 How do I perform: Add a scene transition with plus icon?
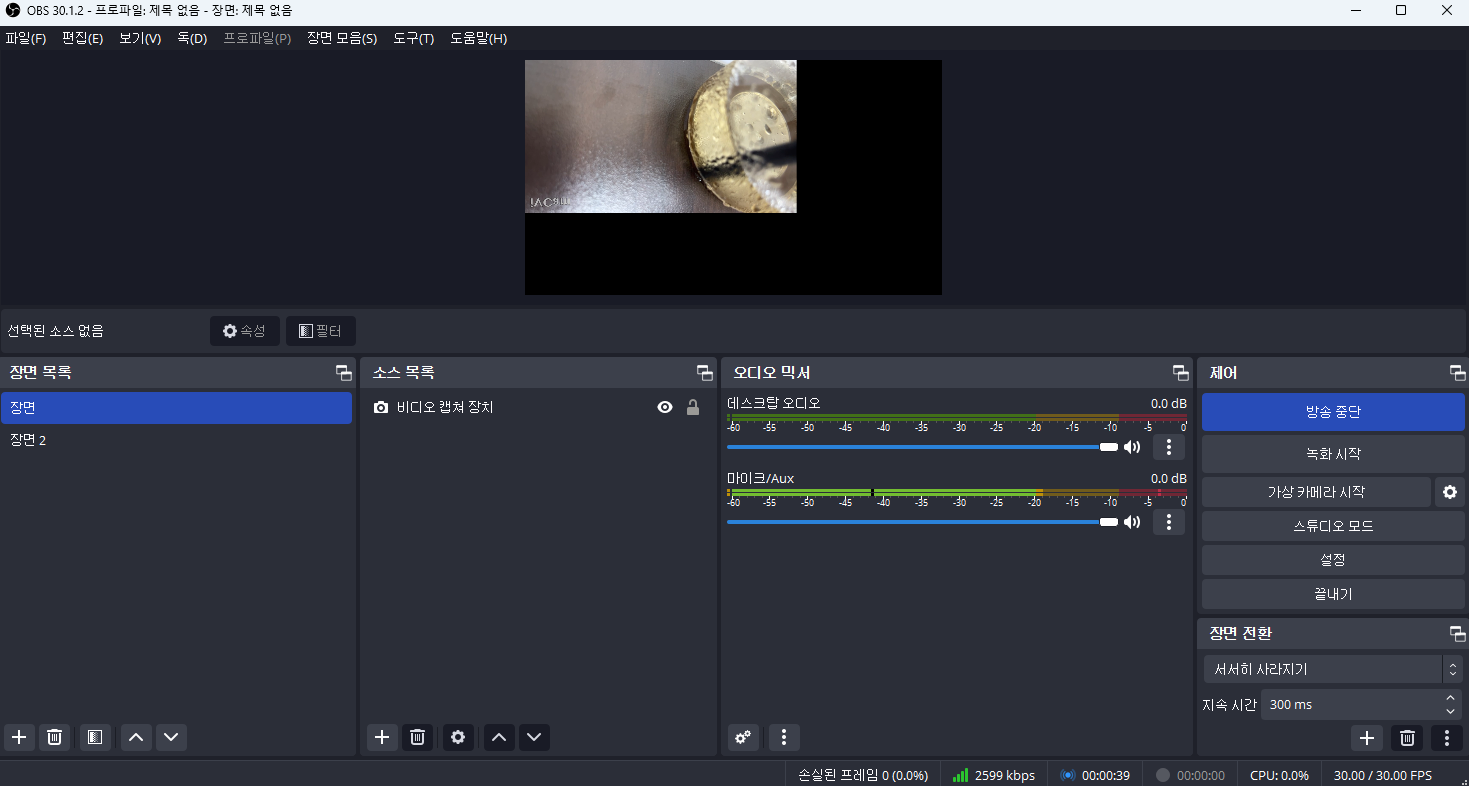tap(1367, 738)
